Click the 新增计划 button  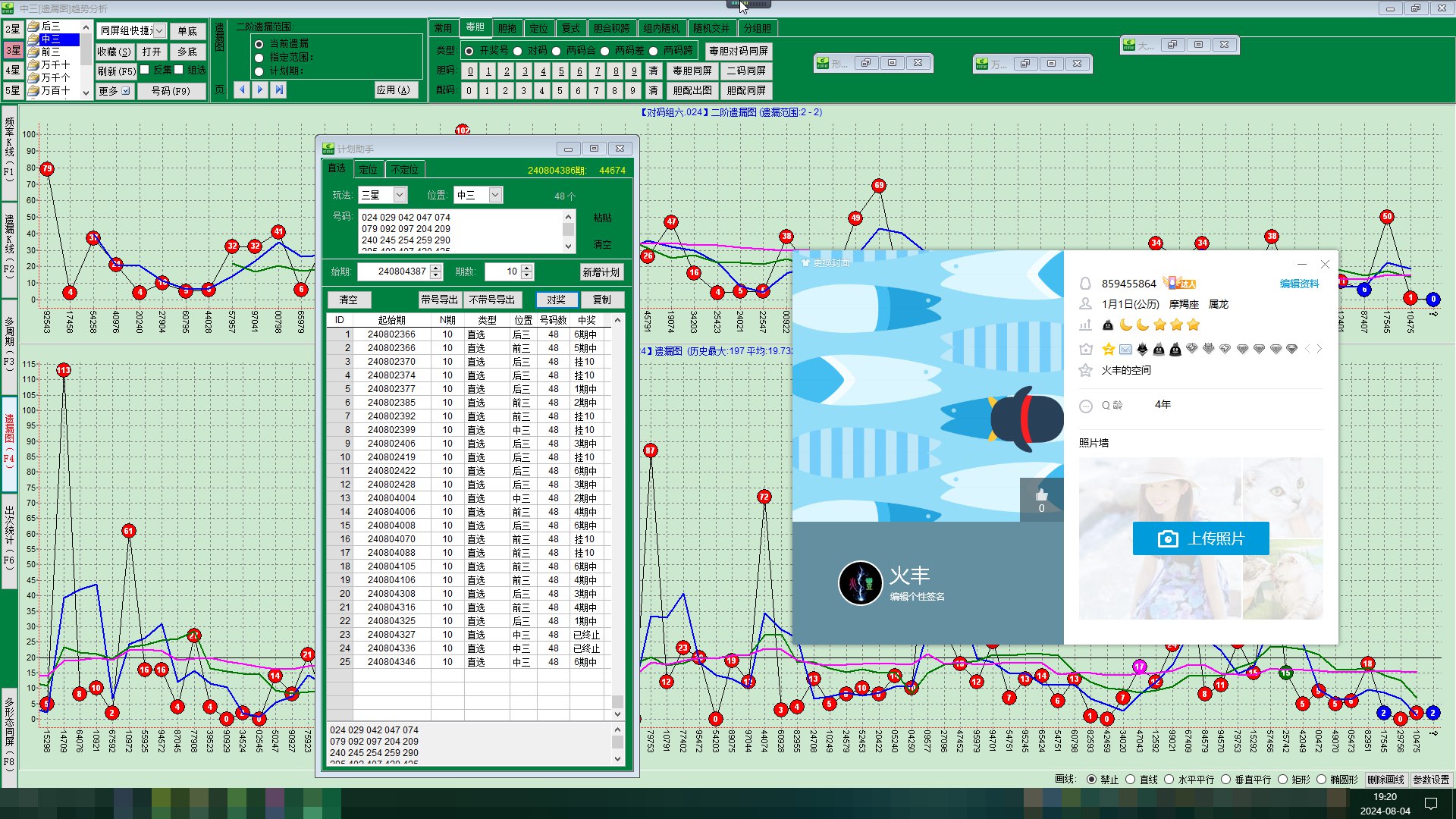601,272
